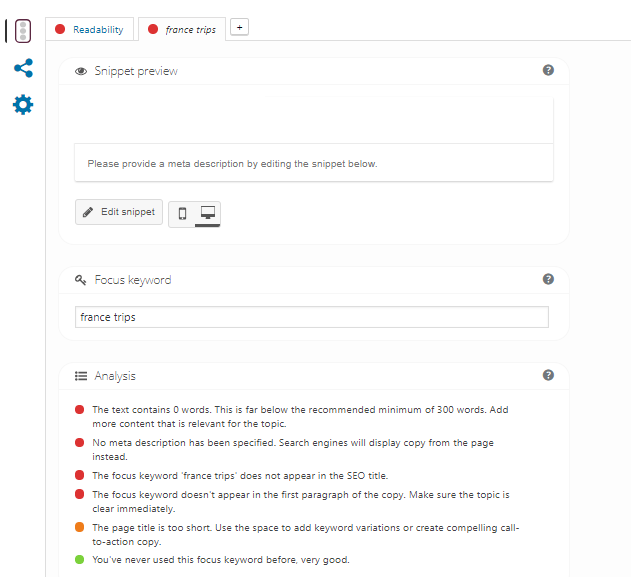This screenshot has width=631, height=577.
Task: Open the social share settings icon
Action: coord(23,68)
